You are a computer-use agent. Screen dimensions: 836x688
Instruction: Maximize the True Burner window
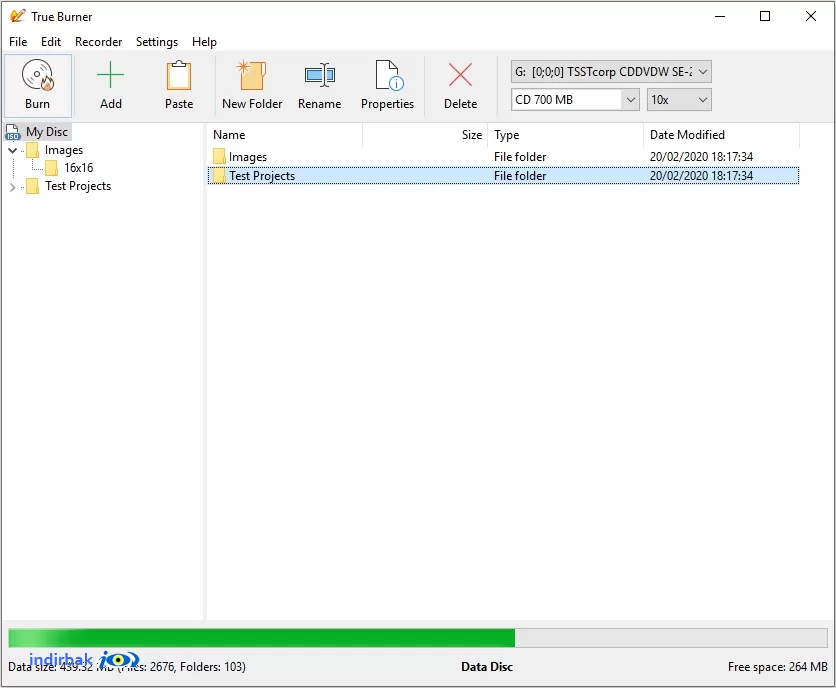[765, 16]
